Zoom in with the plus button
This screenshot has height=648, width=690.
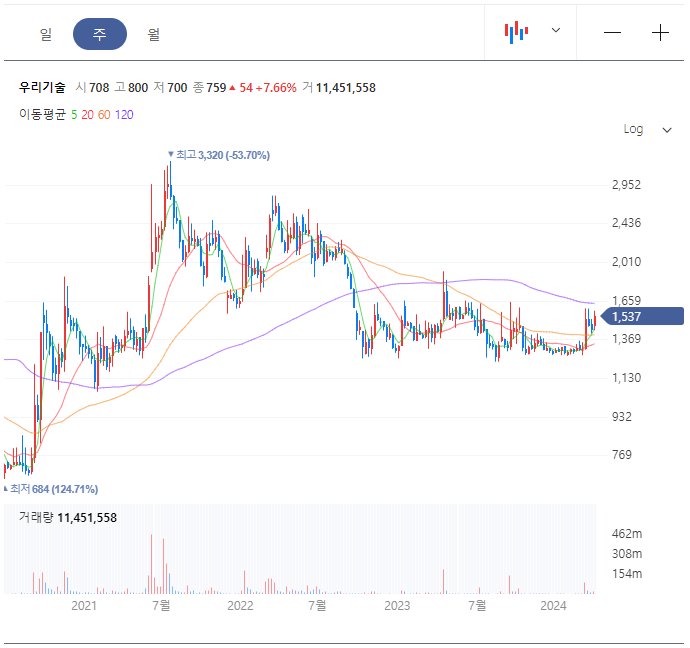(x=660, y=33)
